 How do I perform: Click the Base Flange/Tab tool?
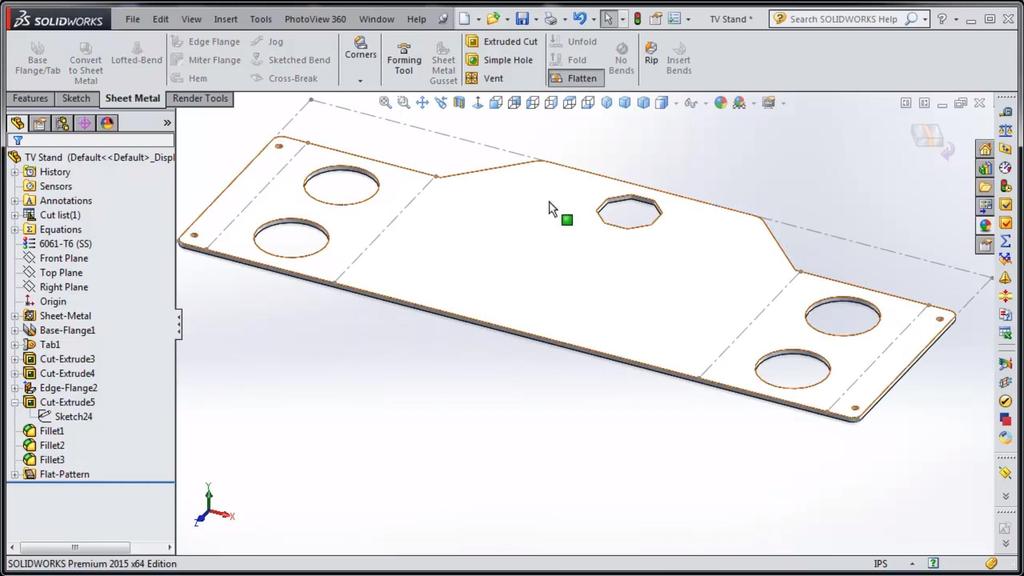point(37,59)
